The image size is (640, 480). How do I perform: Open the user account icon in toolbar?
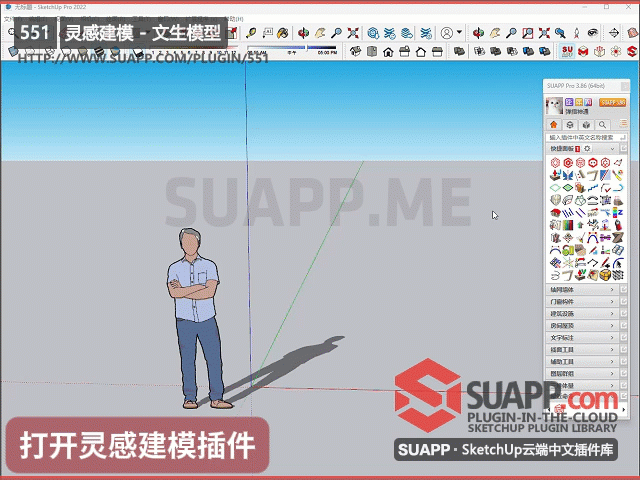coord(447,32)
